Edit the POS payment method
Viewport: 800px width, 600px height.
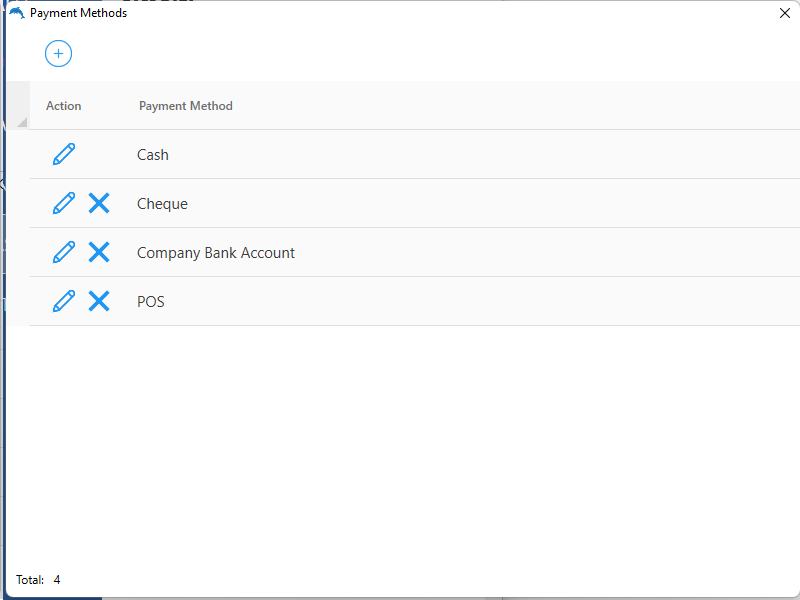(x=64, y=301)
